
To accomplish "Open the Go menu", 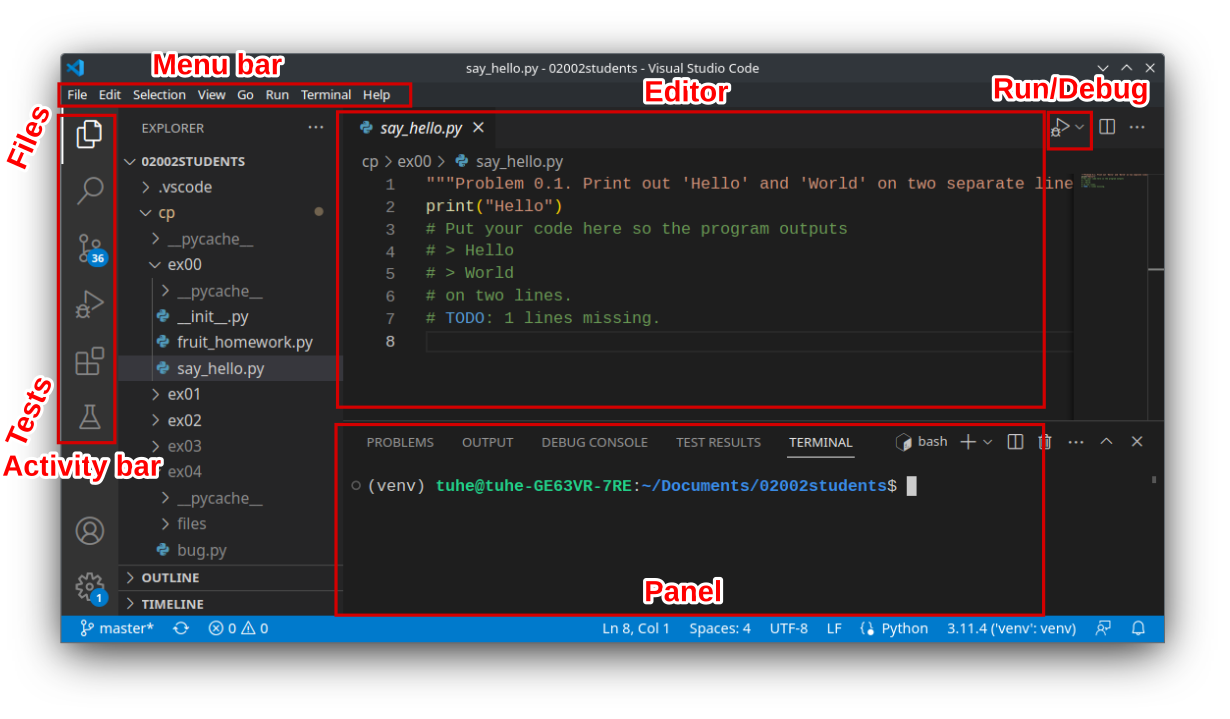I will click(x=245, y=95).
